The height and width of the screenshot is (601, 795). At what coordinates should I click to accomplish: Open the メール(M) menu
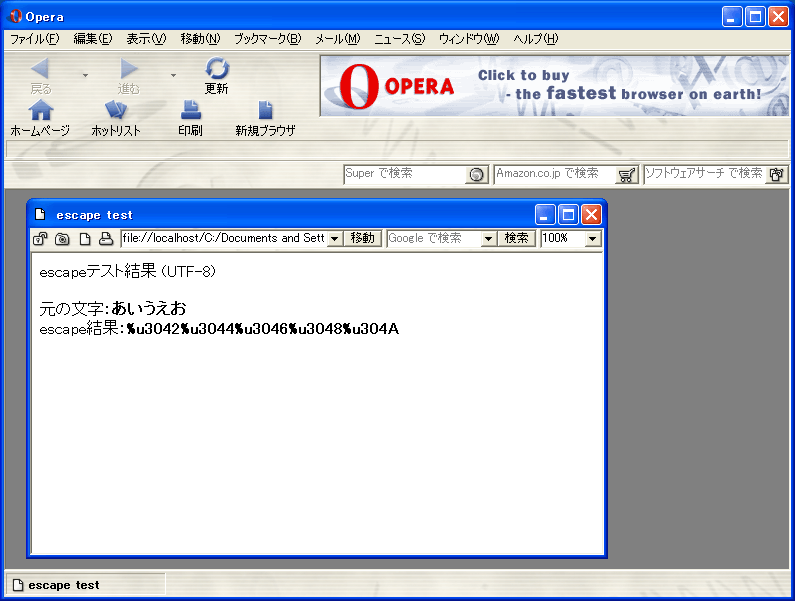[x=337, y=39]
